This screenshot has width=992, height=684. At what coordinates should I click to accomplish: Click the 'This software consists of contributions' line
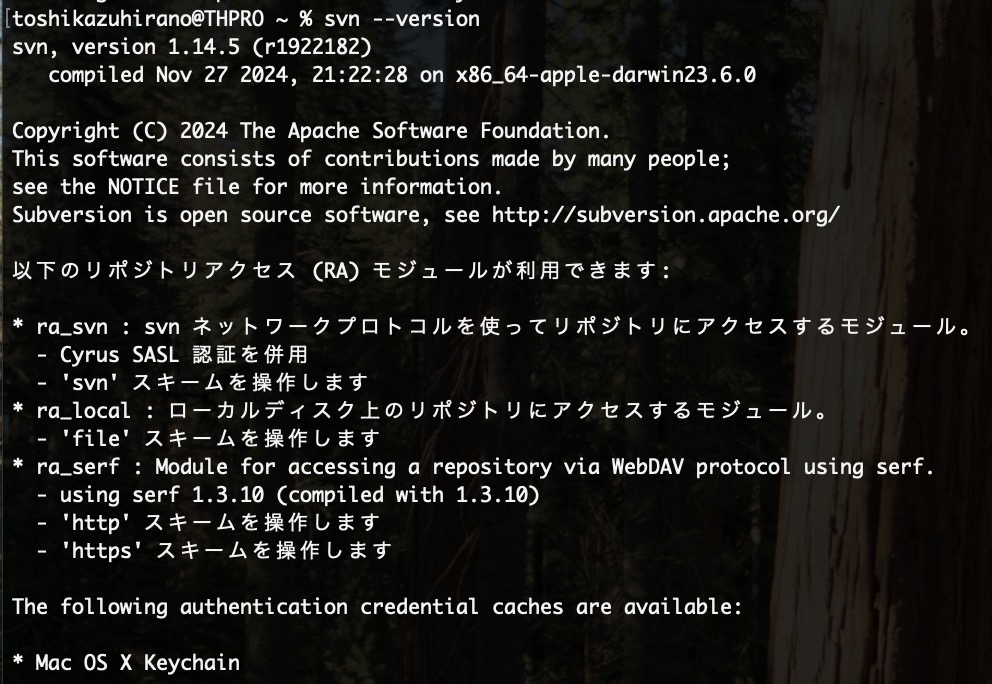371,159
